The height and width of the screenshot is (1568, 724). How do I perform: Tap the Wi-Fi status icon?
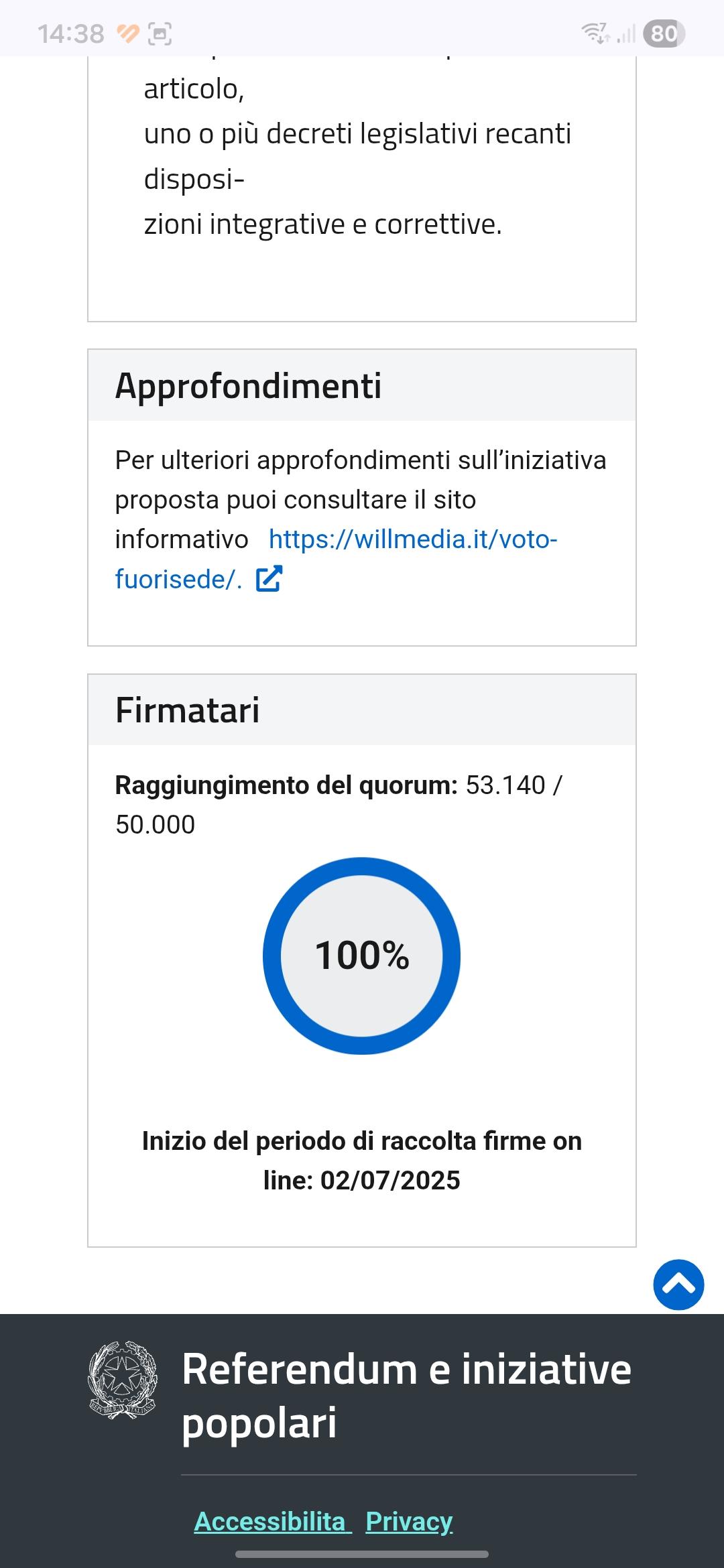pos(595,33)
